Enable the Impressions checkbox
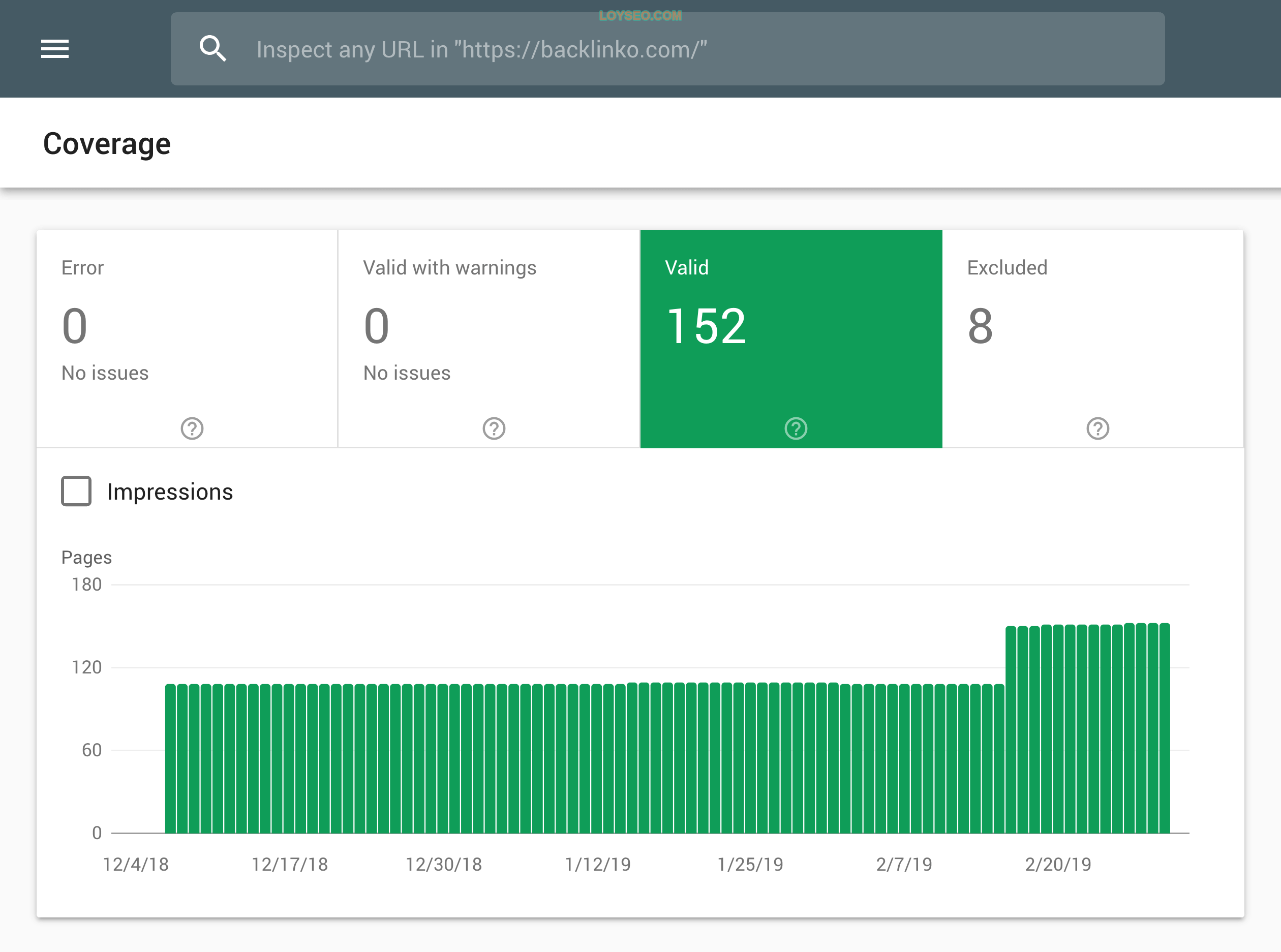The width and height of the screenshot is (1281, 952). (76, 491)
